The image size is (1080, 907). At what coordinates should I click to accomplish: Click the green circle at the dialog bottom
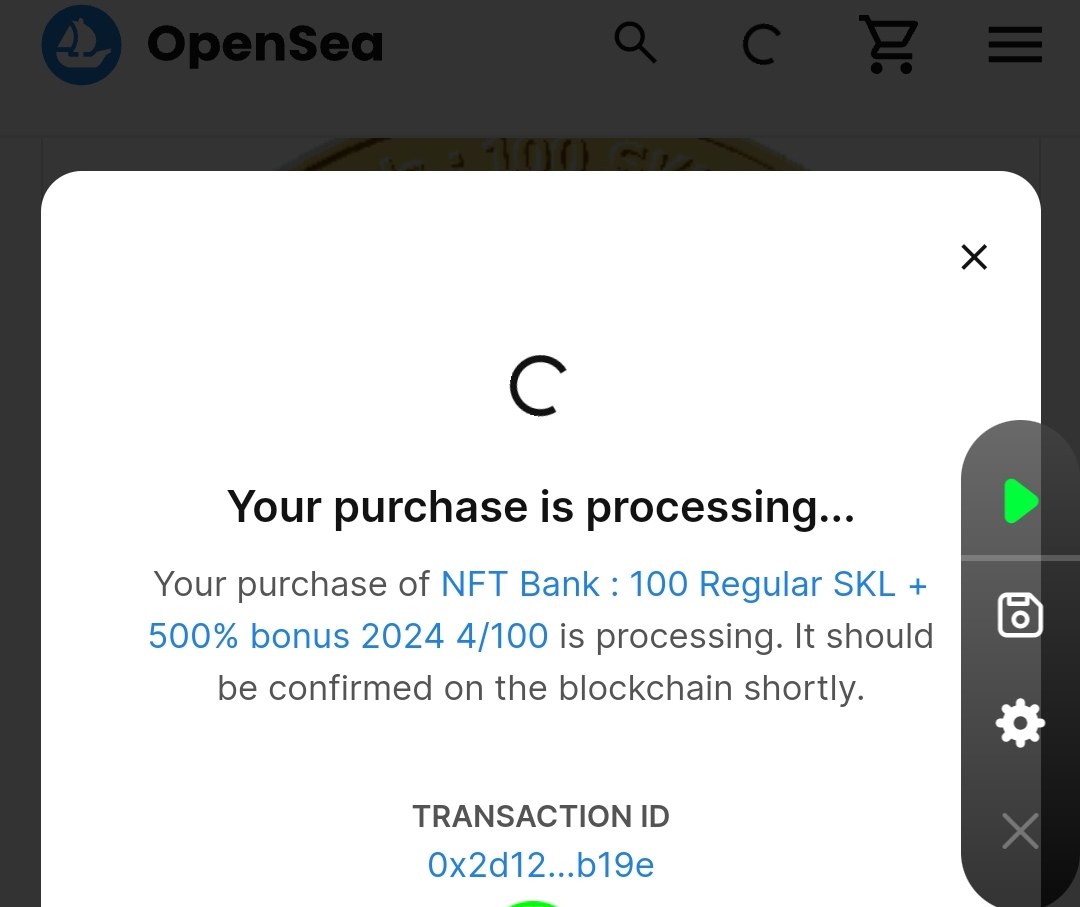[533, 902]
